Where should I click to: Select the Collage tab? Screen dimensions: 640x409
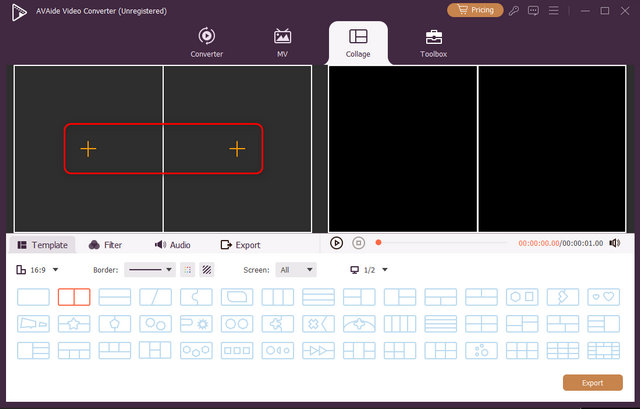(x=358, y=42)
